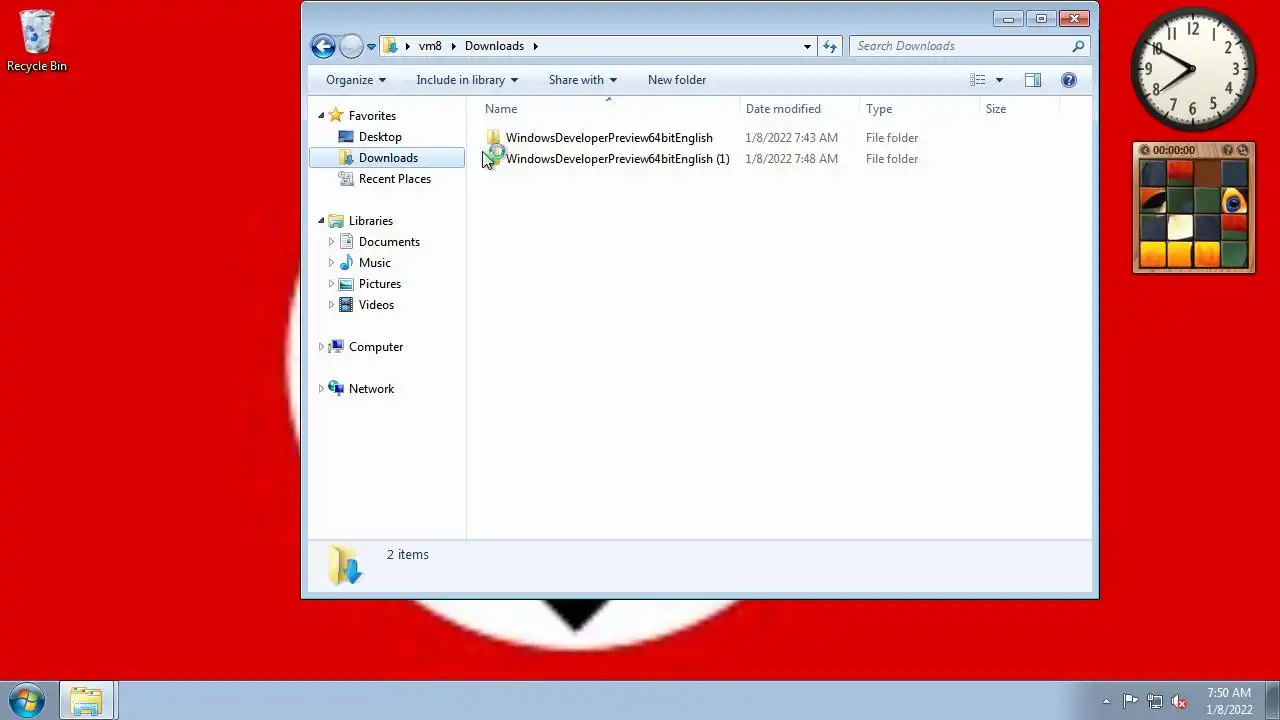Image resolution: width=1280 pixels, height=720 pixels.
Task: Expand the Network node arrow
Action: tap(321, 389)
